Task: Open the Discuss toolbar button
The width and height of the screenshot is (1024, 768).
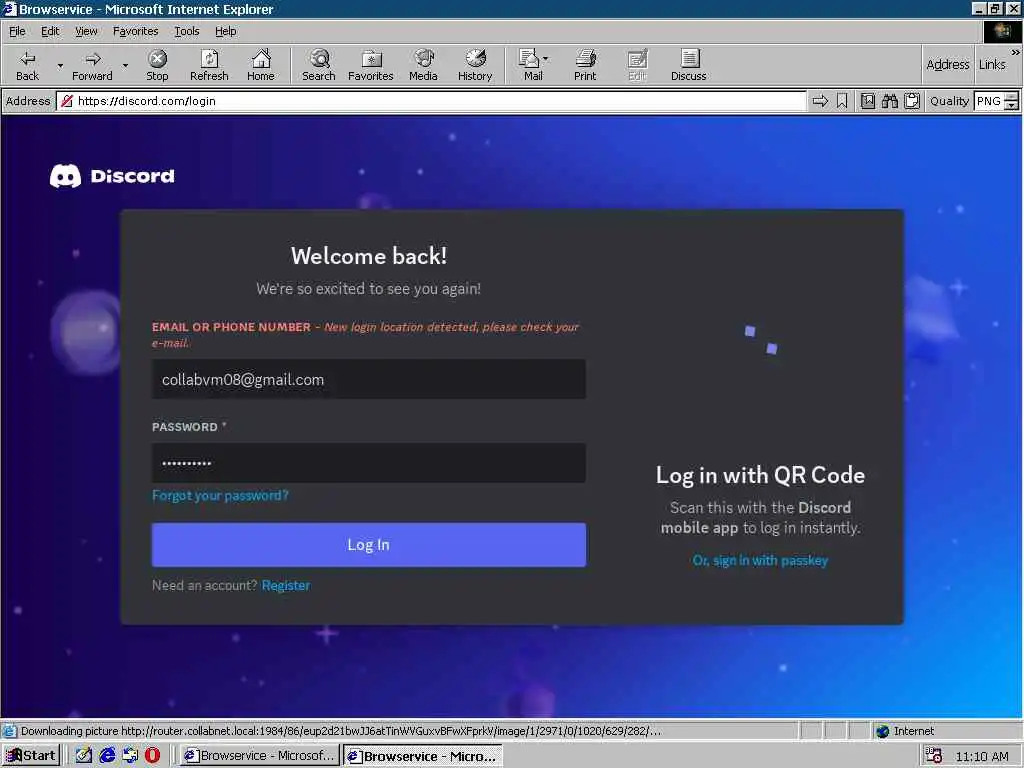Action: point(688,65)
